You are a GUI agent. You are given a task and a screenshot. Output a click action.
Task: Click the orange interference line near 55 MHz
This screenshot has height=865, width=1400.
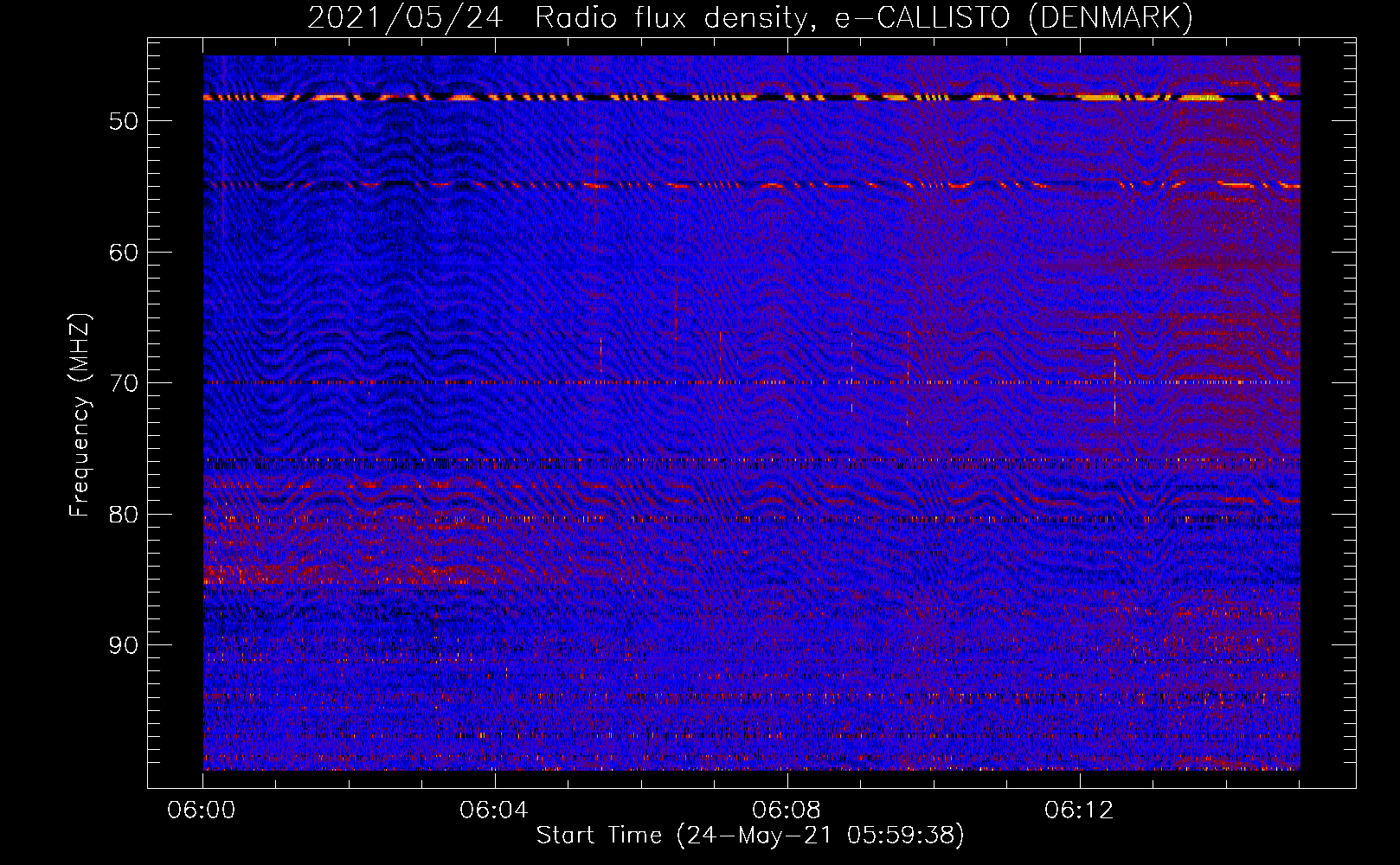752,185
